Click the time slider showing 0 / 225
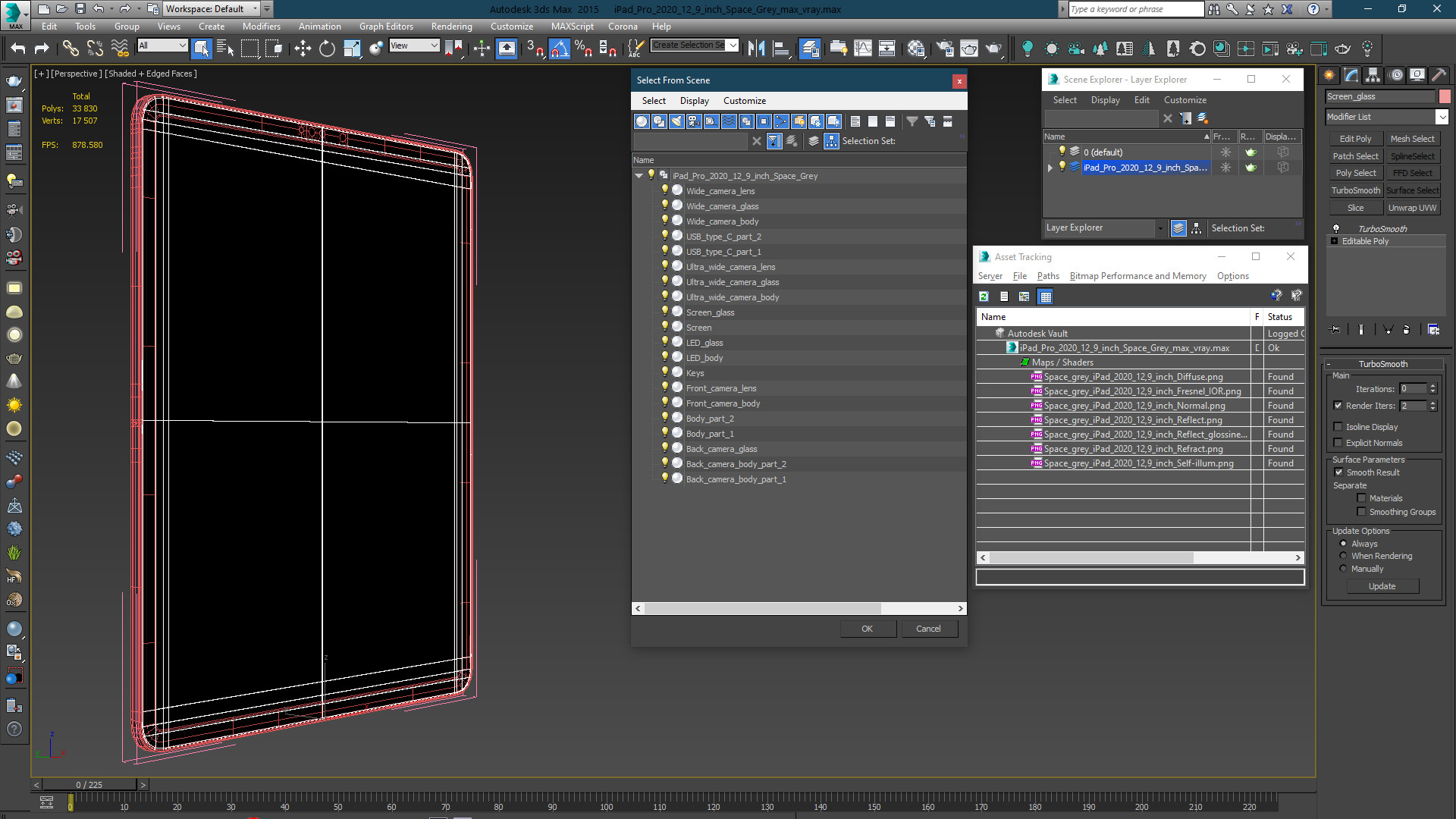Viewport: 1456px width, 819px height. pyautogui.click(x=89, y=785)
